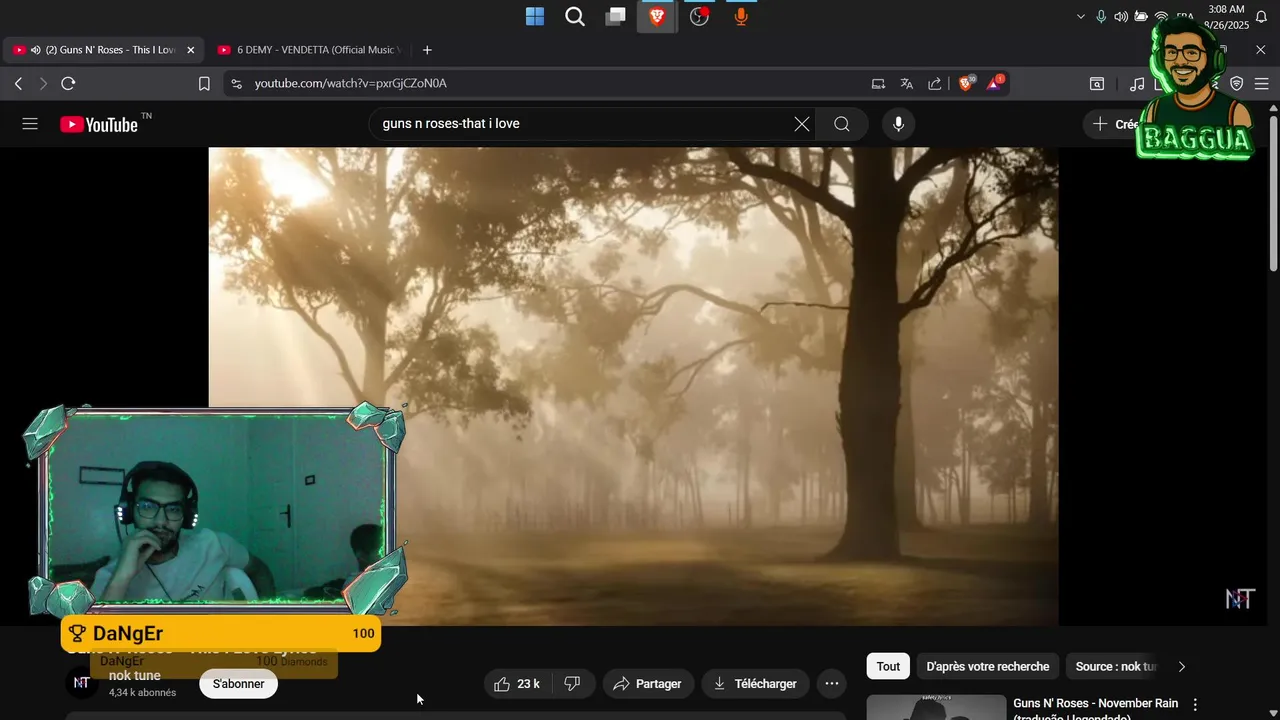Select the Tout filter chip
The width and height of the screenshot is (1280, 720).
pos(888,666)
